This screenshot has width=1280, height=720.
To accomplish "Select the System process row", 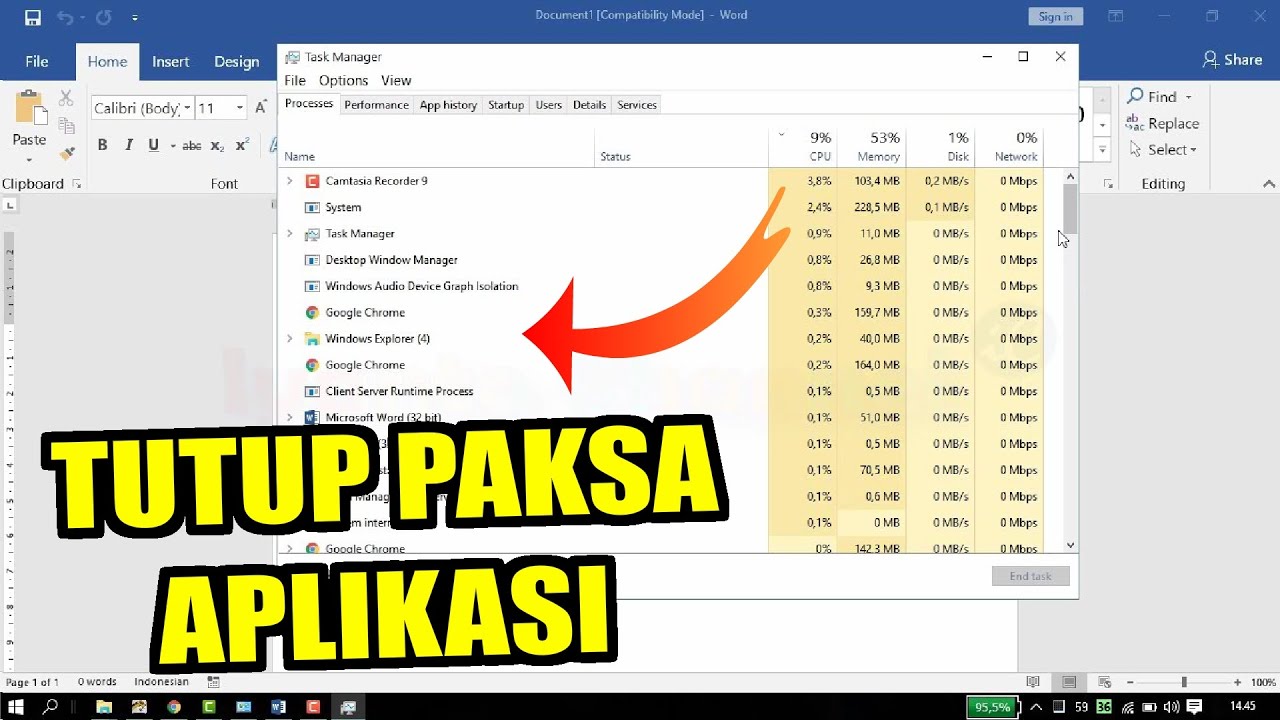I will point(662,207).
